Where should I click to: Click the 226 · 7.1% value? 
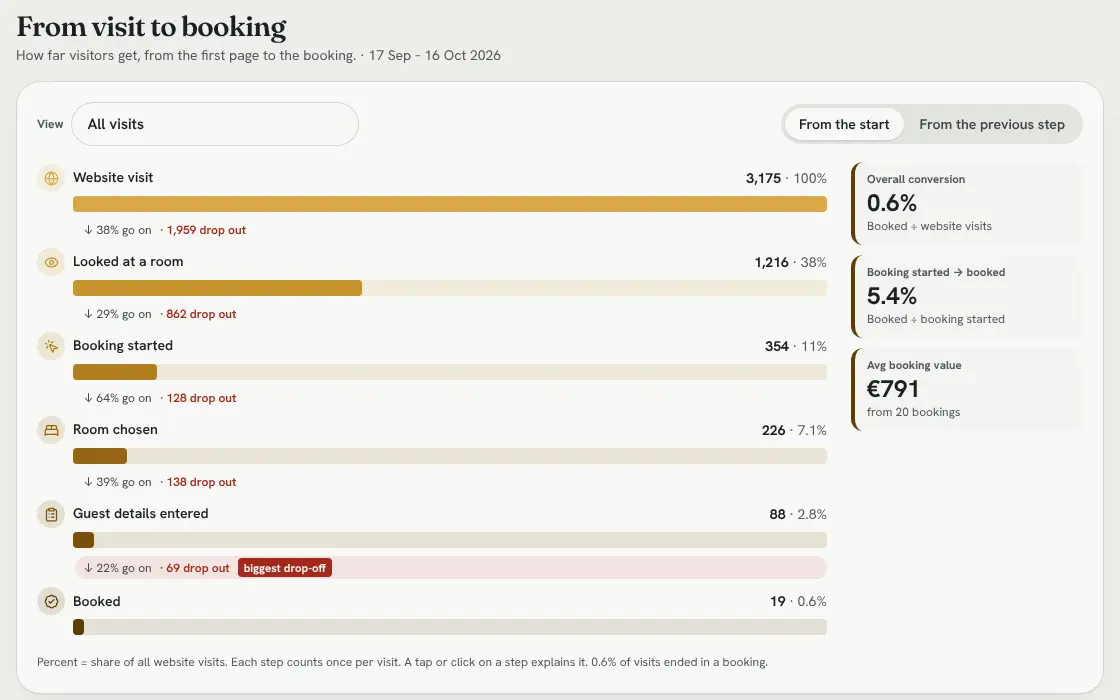[794, 430]
